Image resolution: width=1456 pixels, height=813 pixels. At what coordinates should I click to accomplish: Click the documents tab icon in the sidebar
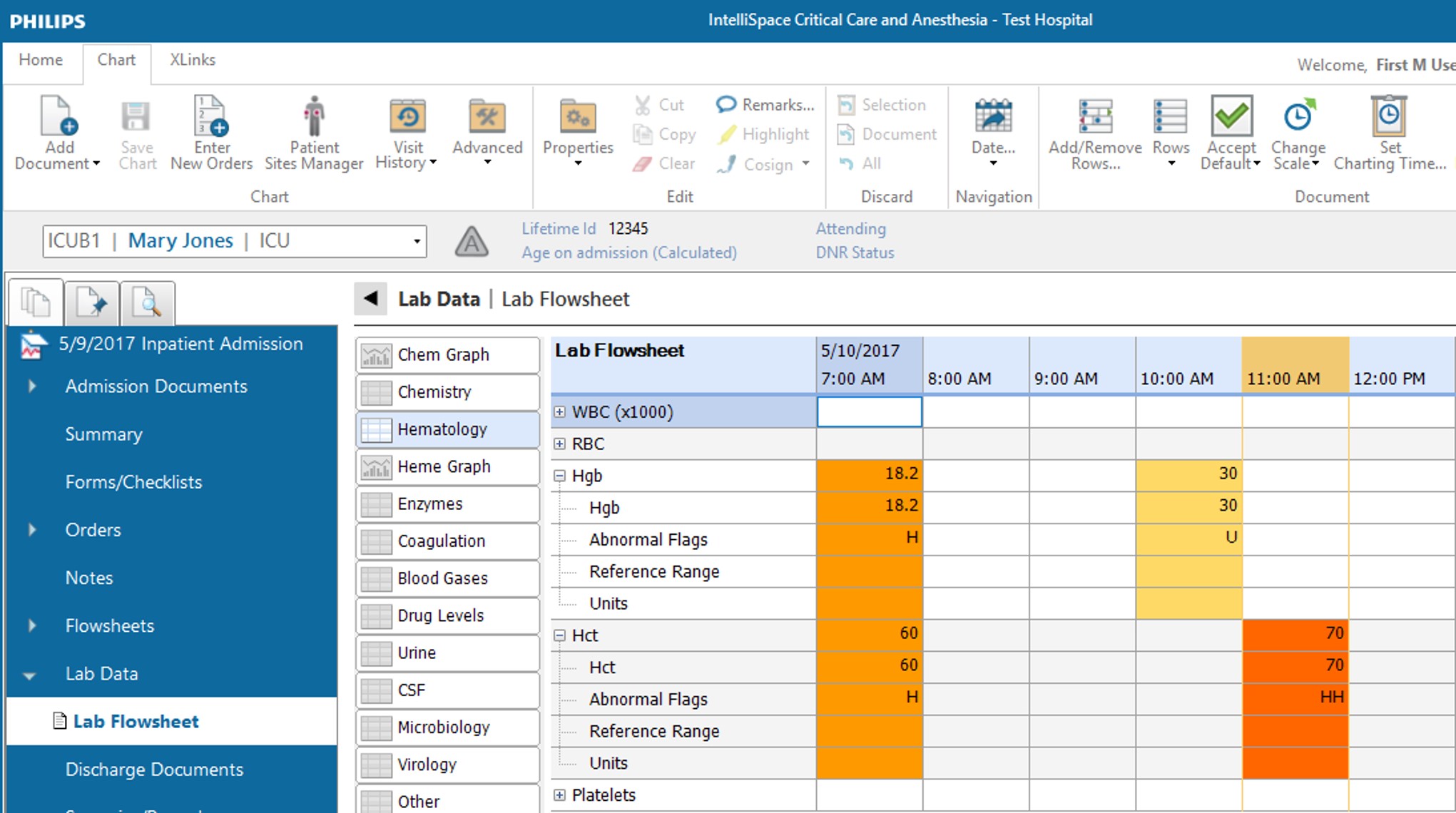click(x=36, y=302)
